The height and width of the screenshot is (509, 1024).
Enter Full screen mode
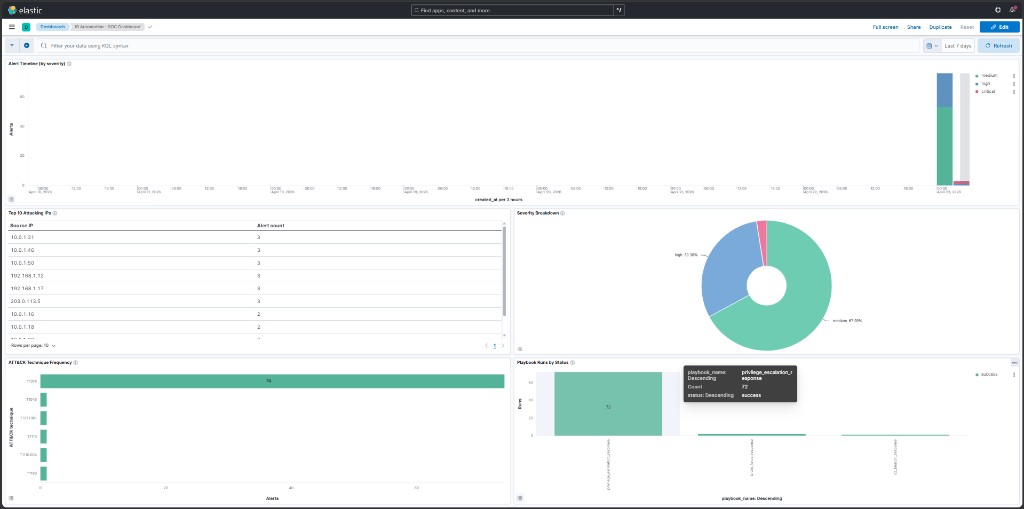pyautogui.click(x=886, y=27)
